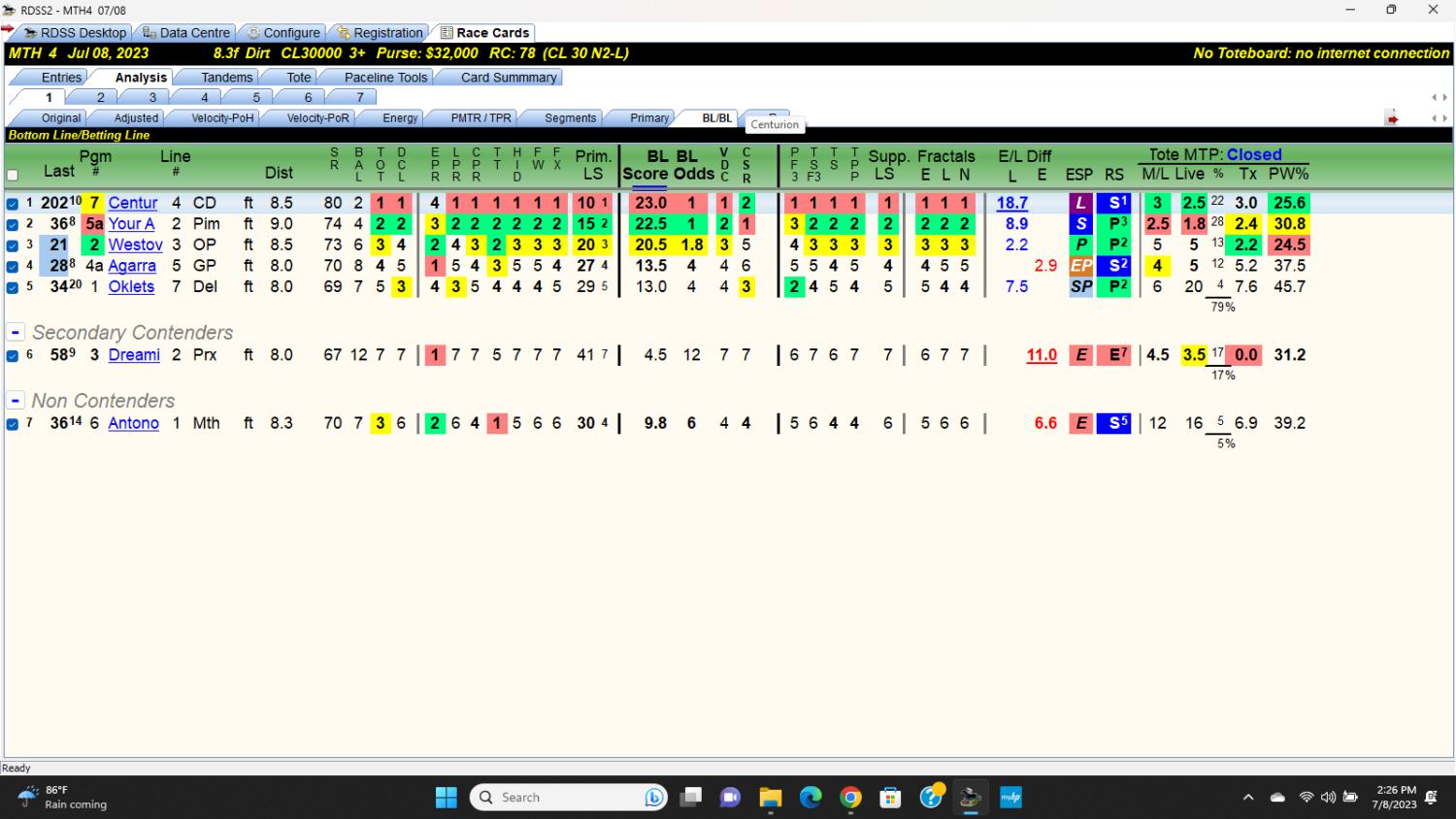Click the purple L ESP cell for Centur

(x=1080, y=203)
